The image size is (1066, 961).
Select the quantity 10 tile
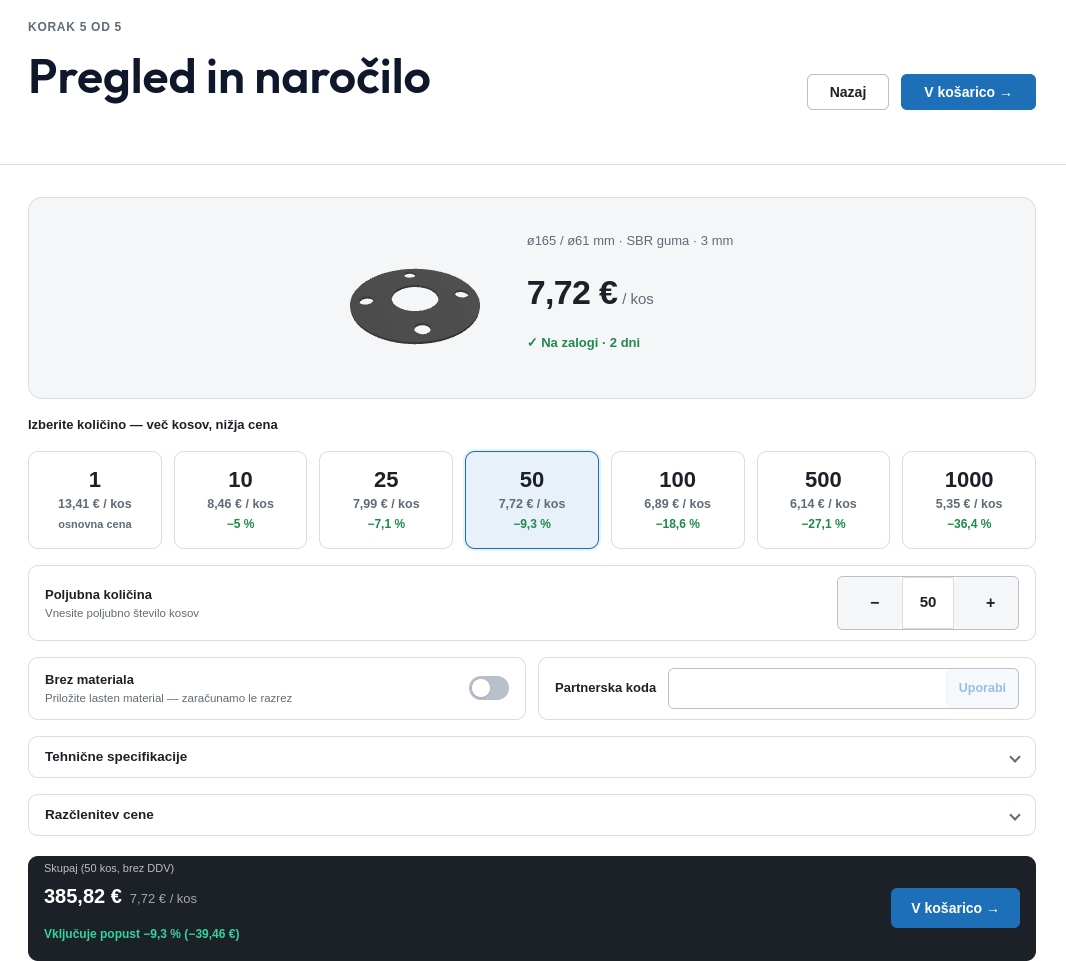[x=241, y=500]
